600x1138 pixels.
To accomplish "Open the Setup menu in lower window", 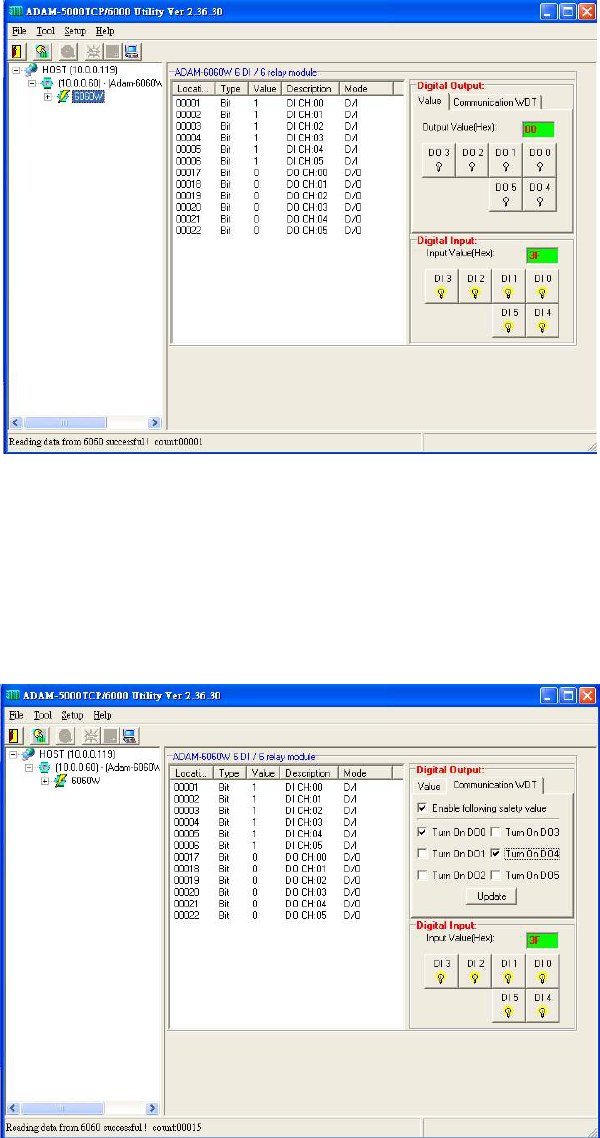I will 73,715.
